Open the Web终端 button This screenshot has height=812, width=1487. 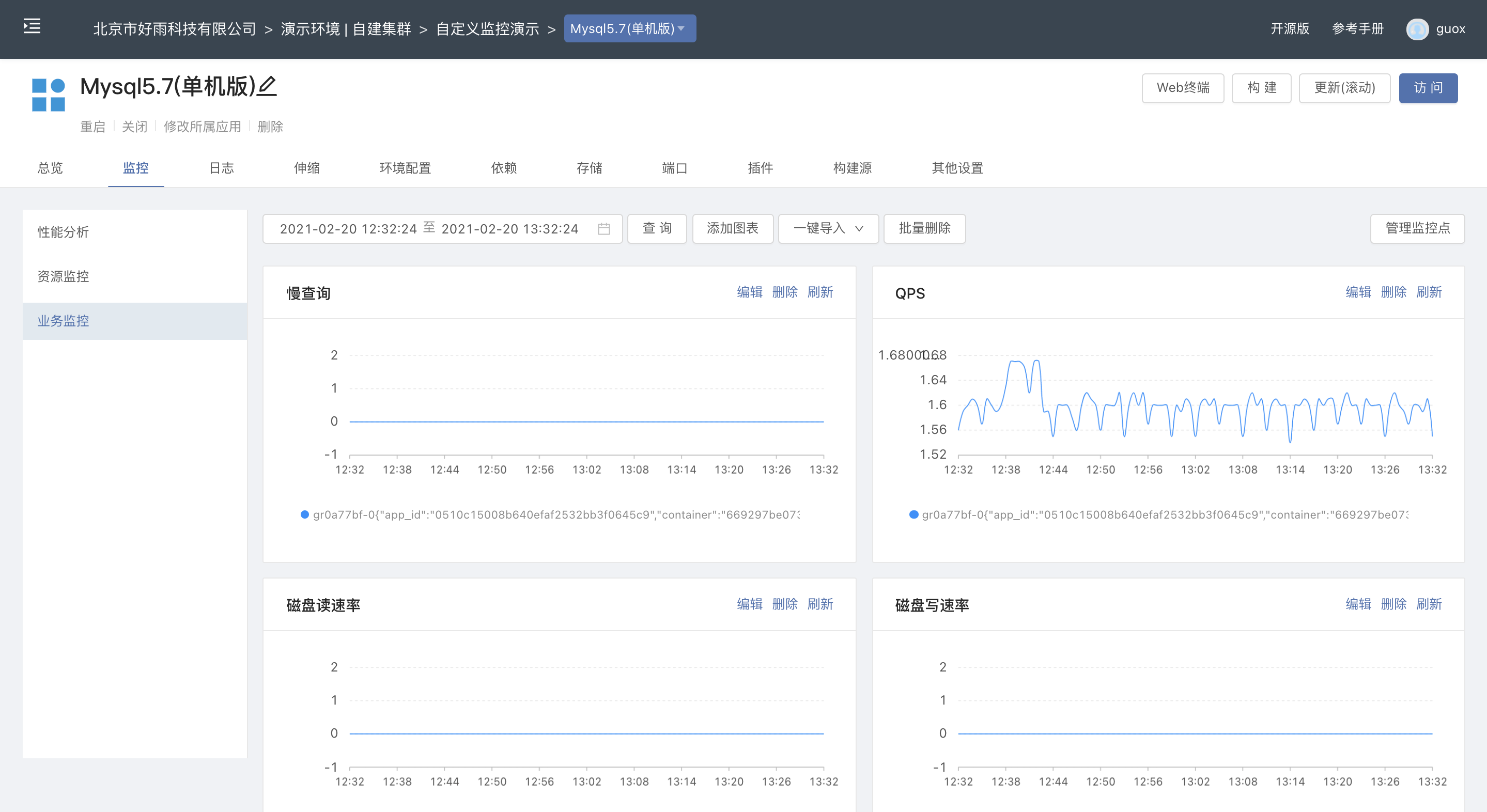pyautogui.click(x=1182, y=88)
